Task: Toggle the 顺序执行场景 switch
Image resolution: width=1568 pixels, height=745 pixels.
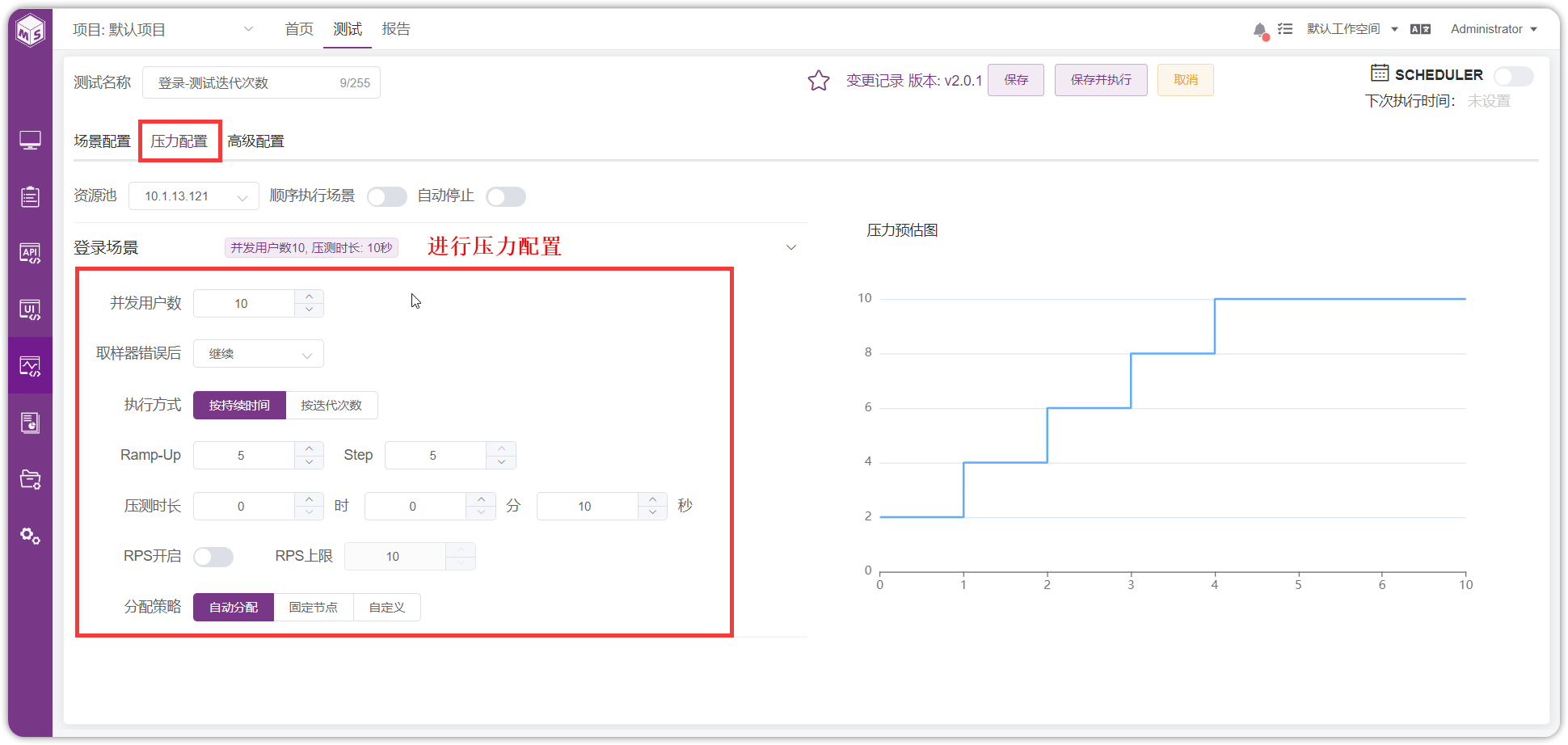Action: pyautogui.click(x=387, y=196)
